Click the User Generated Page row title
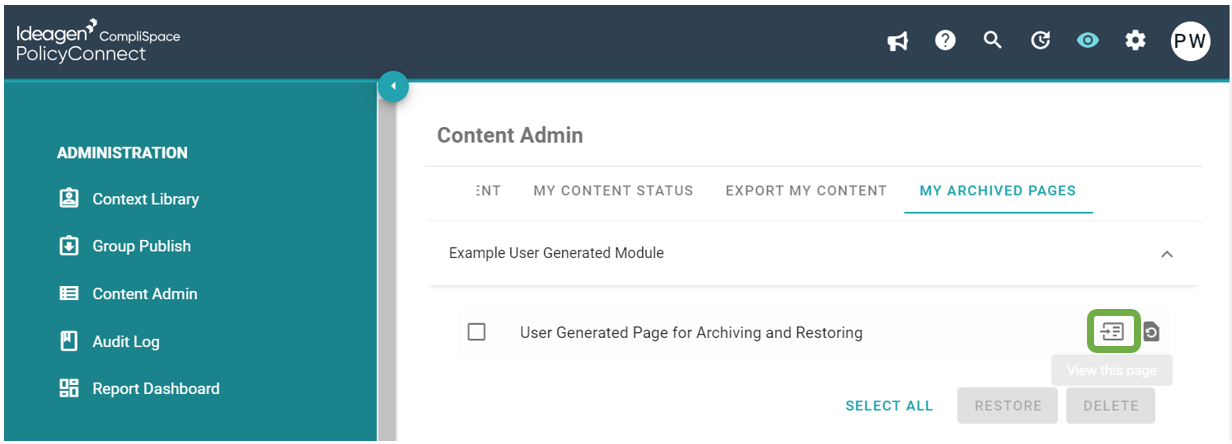Screen dimensions: 1232x444 pyautogui.click(x=691, y=332)
